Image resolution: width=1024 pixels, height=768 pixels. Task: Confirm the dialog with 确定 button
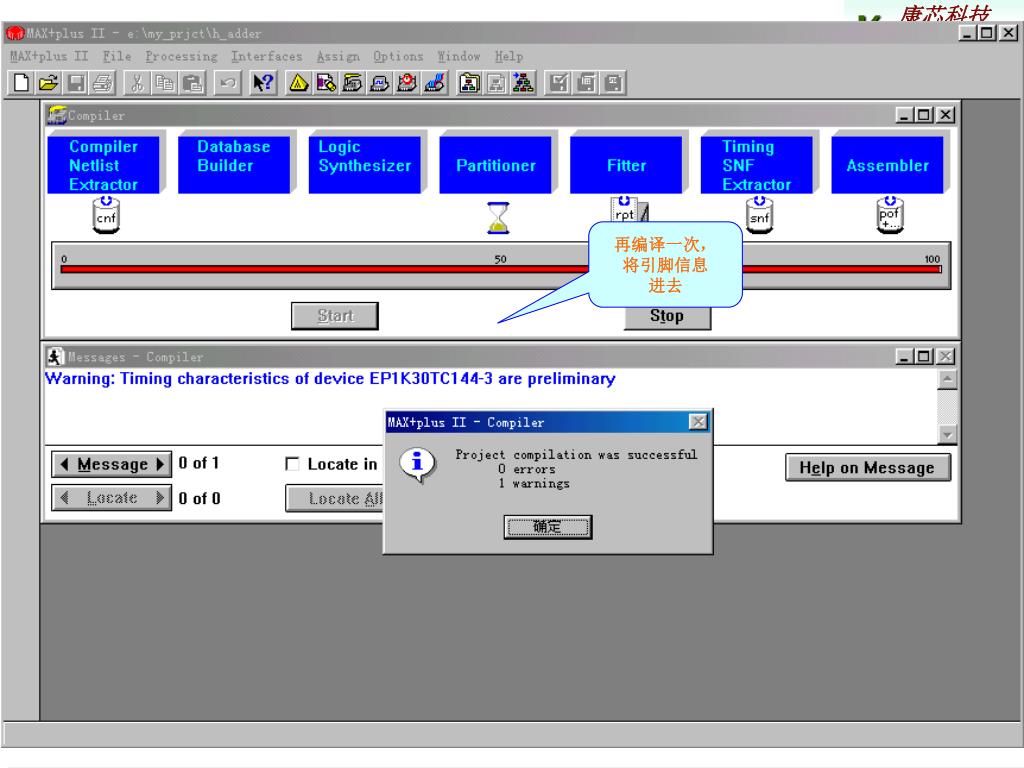547,526
